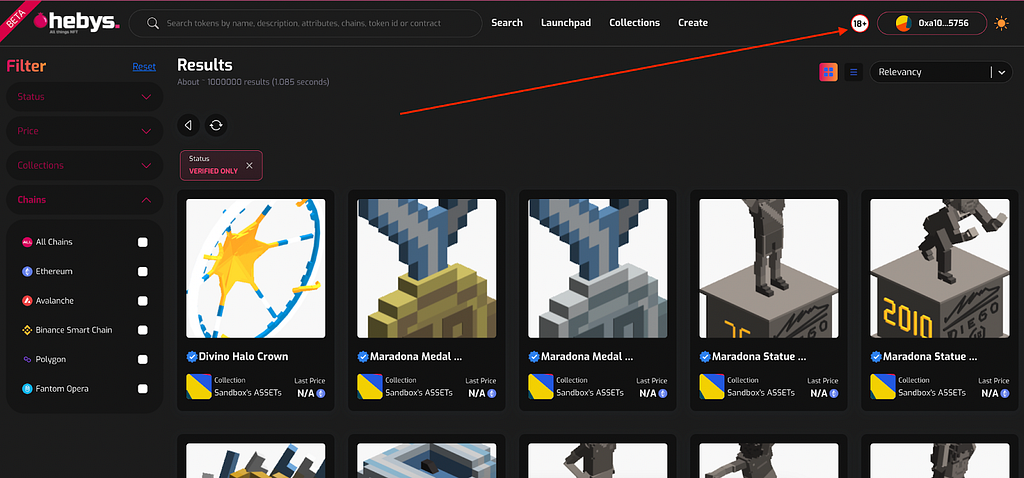Screen dimensions: 1024x478
Task: Click the Avalanche chain icon
Action: pos(27,301)
